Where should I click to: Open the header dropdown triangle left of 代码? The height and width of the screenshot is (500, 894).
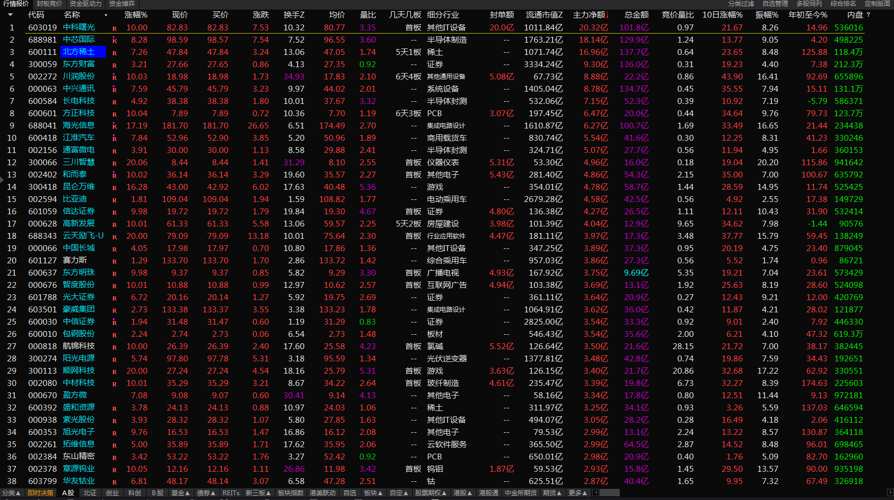point(10,15)
